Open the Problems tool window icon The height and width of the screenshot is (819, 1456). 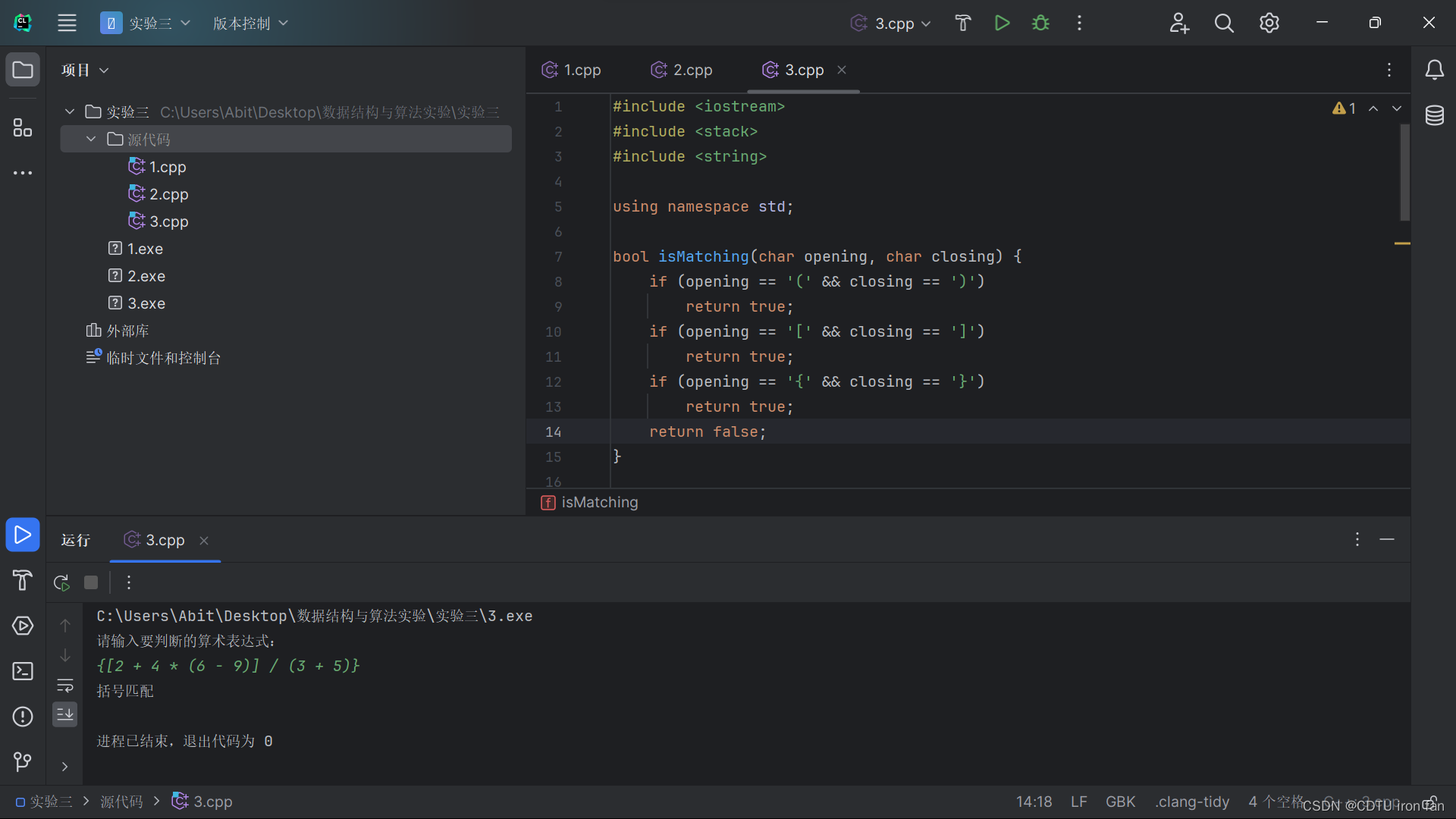point(23,717)
